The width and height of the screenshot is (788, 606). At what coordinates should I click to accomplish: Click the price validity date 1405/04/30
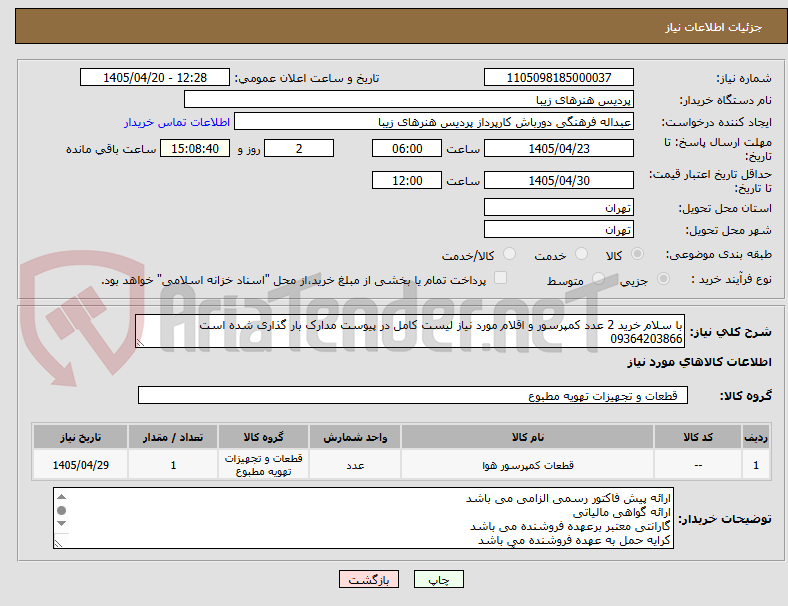(559, 180)
